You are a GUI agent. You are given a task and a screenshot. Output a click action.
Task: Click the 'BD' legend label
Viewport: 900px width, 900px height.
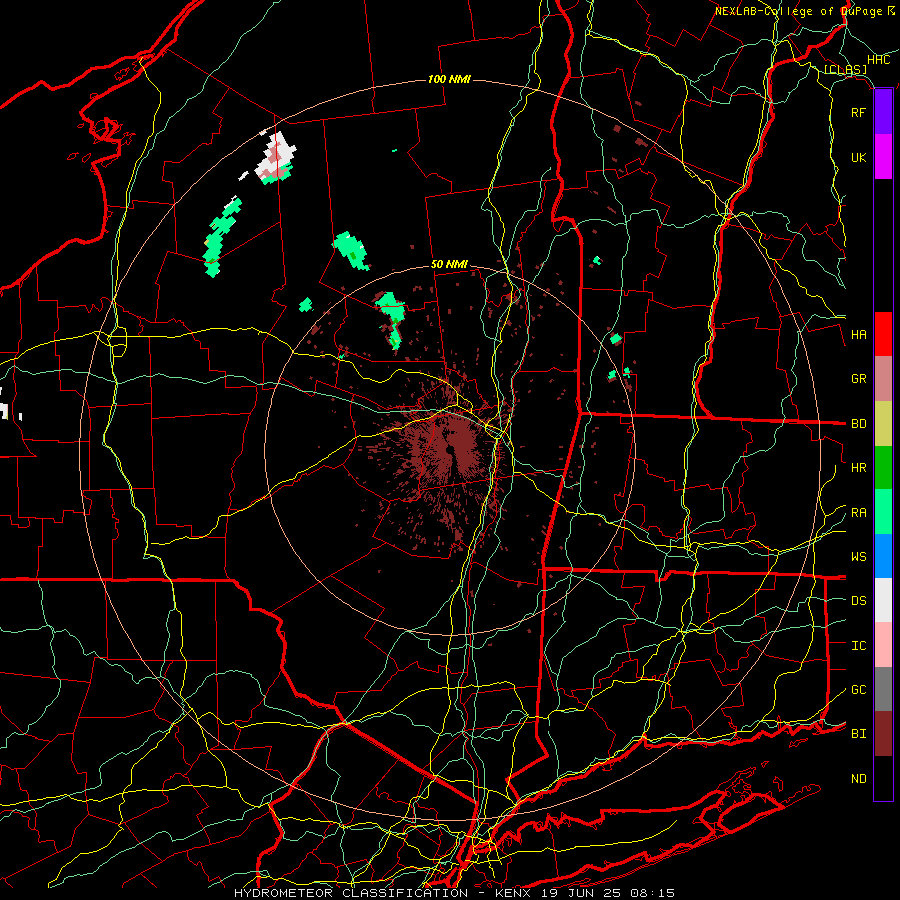coord(858,424)
